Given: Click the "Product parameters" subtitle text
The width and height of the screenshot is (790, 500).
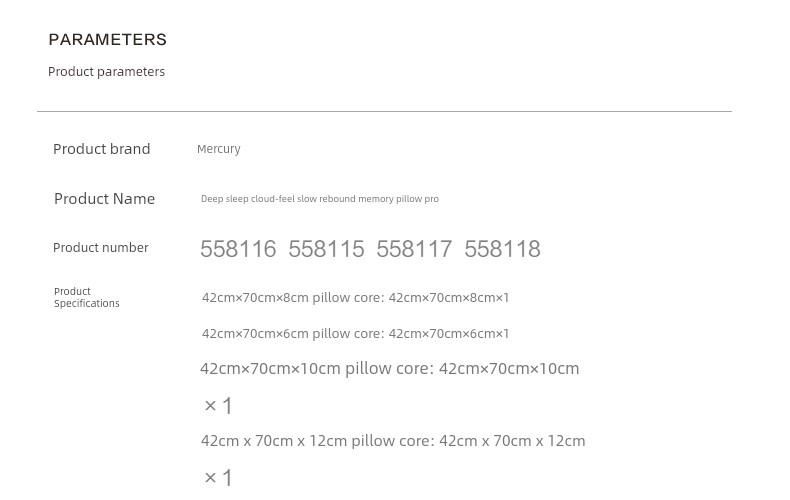Looking at the screenshot, I should (106, 72).
